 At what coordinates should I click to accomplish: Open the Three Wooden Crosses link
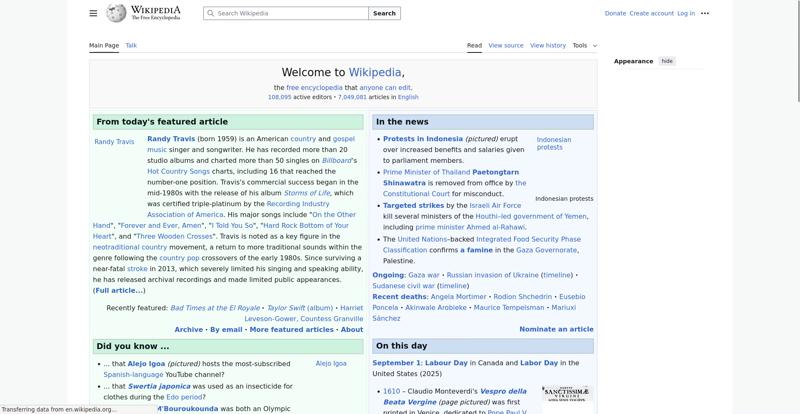click(174, 236)
